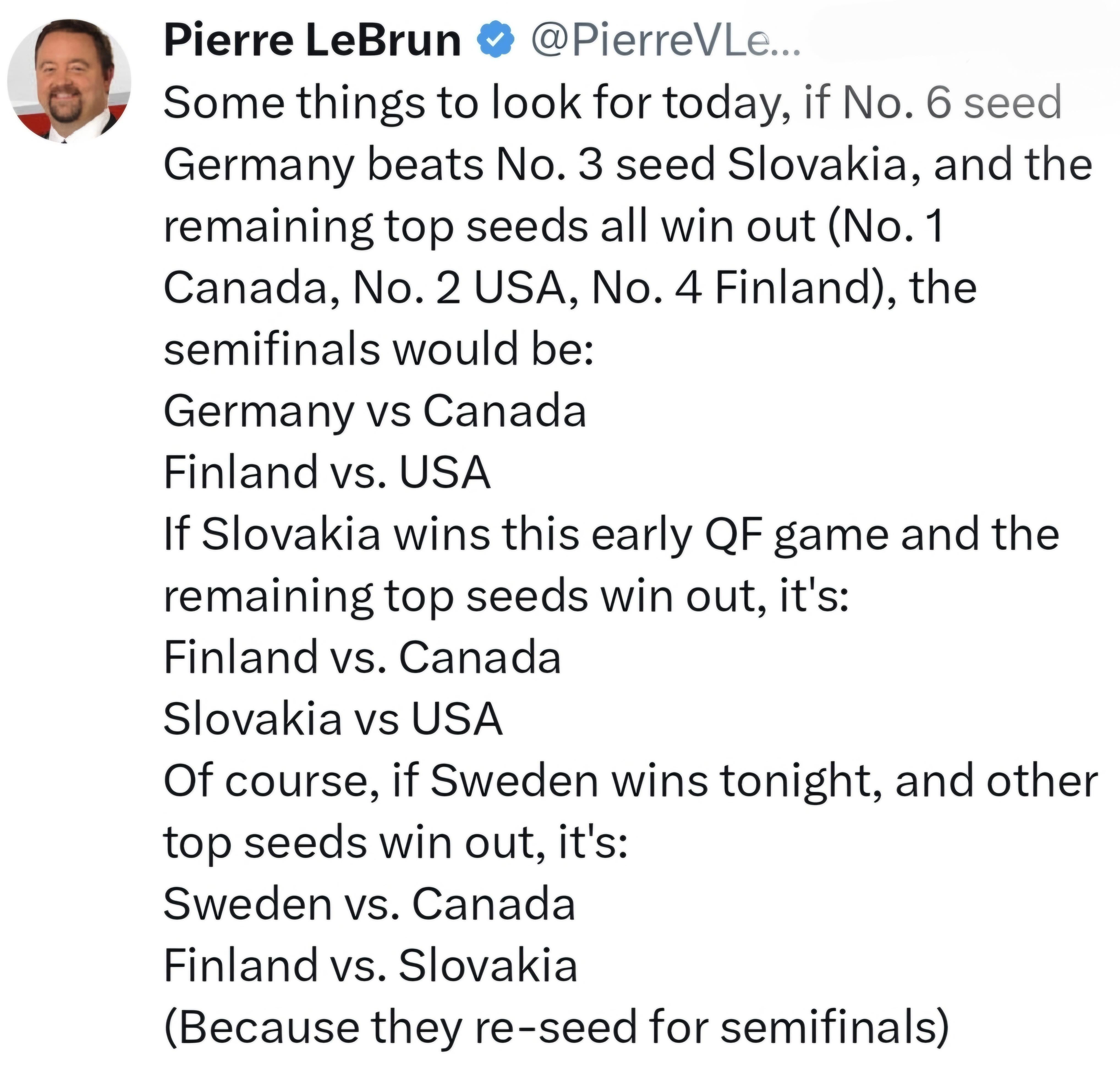
Task: Click the blue verified checkmark badge
Action: tap(495, 40)
